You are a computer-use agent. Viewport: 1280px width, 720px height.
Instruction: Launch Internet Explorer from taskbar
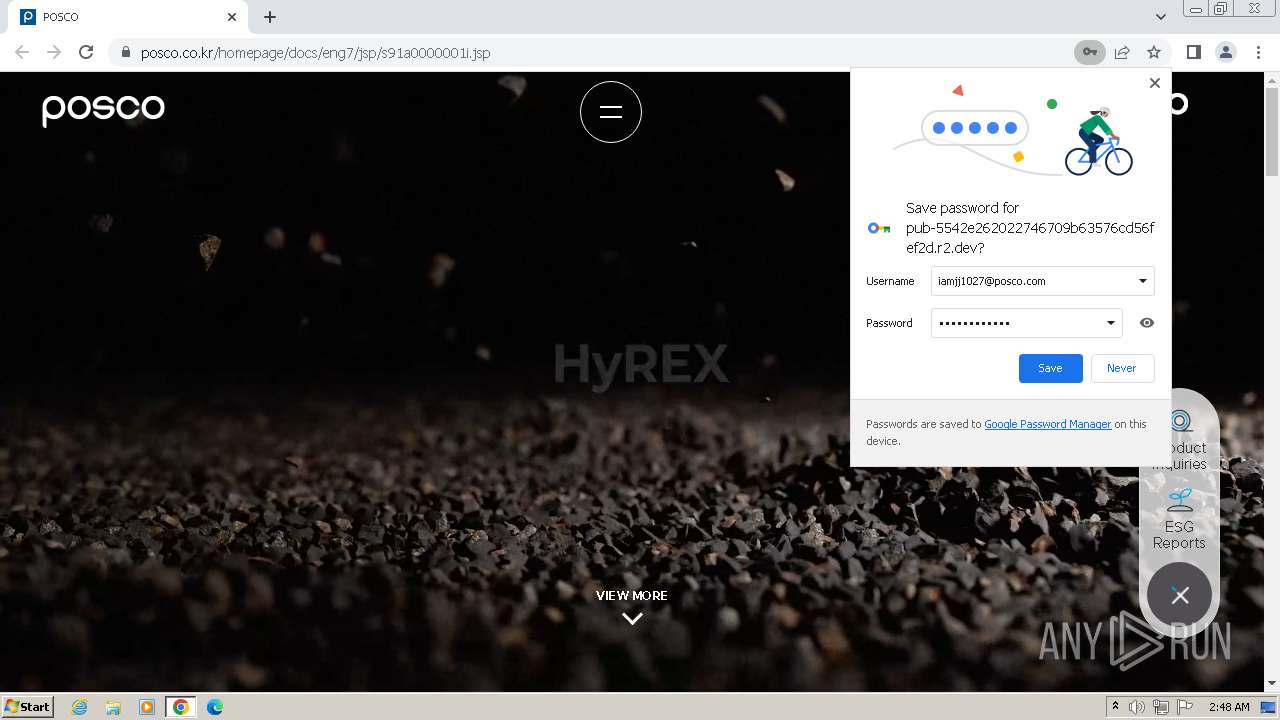[79, 707]
